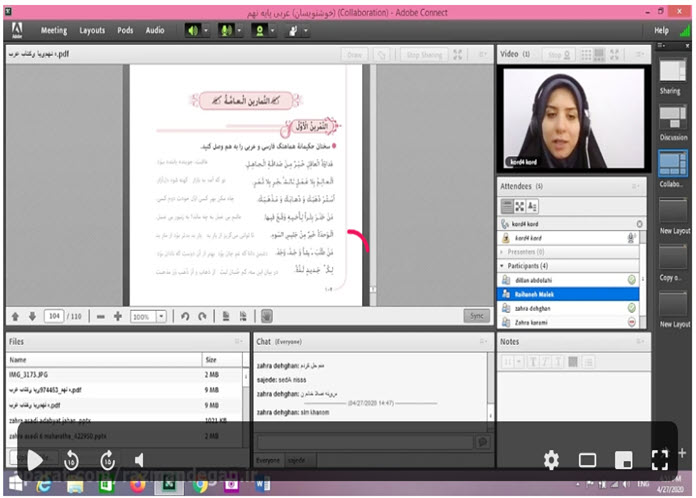Rotate the document clockwise
Screen dimensions: 696x498
[202, 316]
